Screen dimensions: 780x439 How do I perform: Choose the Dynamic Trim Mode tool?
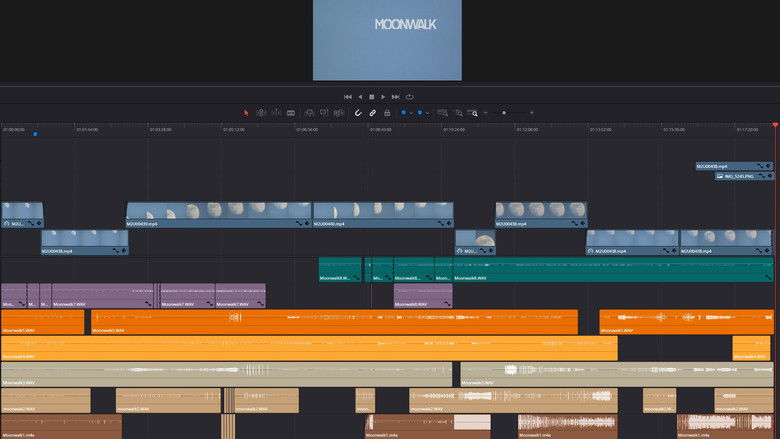(x=276, y=113)
